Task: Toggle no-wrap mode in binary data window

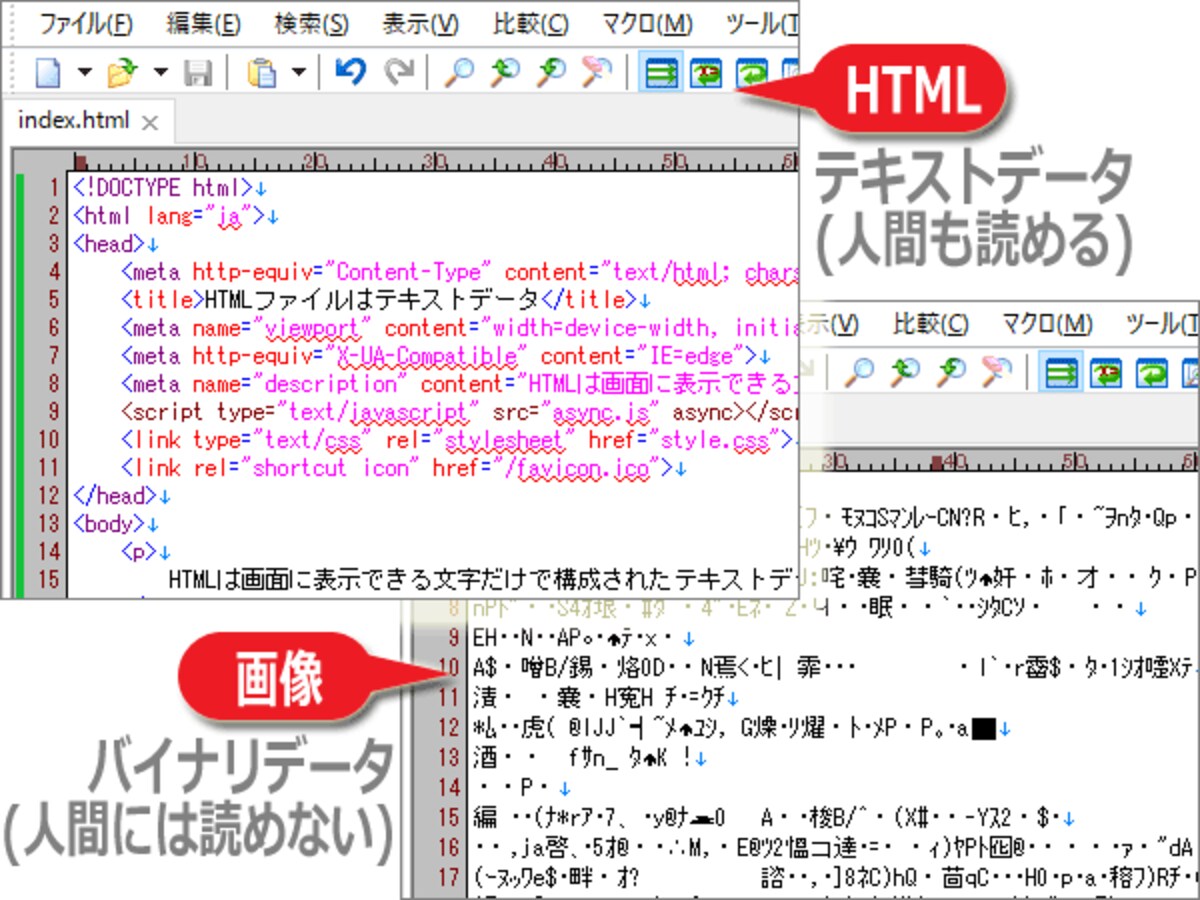Action: point(1061,373)
